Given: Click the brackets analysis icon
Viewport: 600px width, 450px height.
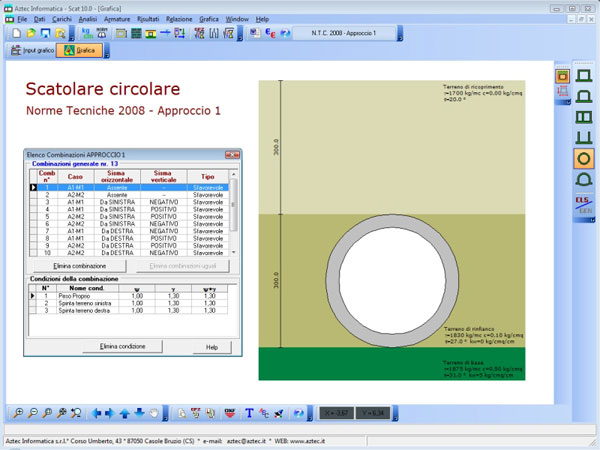Looking at the screenshot, I should [x=214, y=34].
